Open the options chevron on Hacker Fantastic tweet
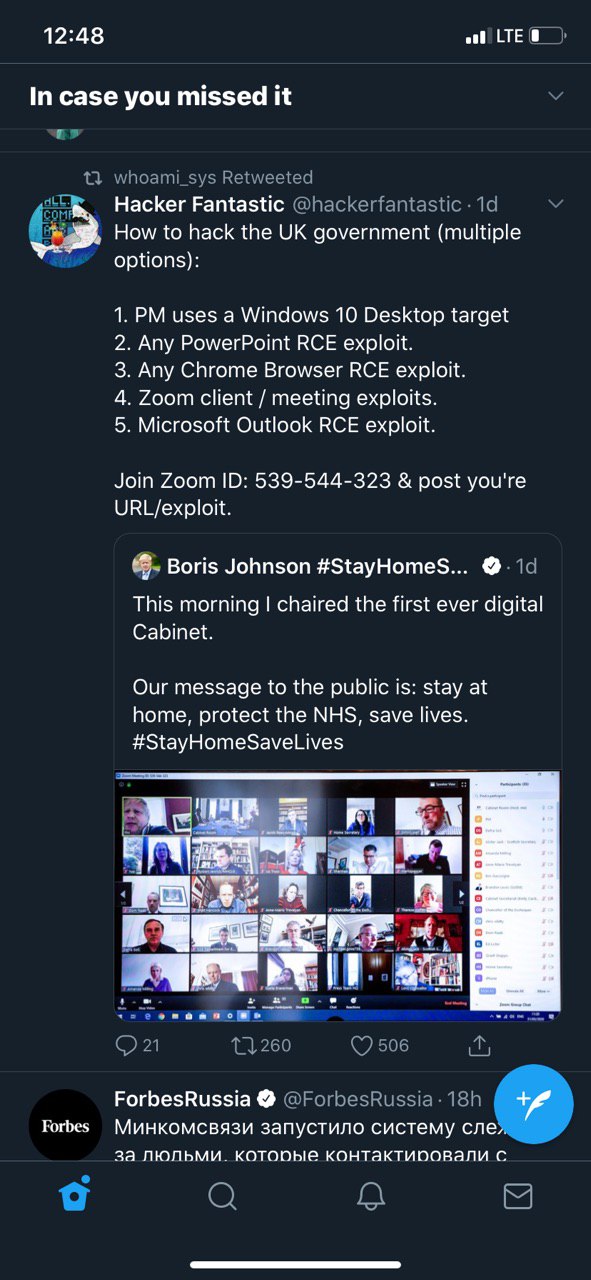This screenshot has width=591, height=1280. [556, 204]
